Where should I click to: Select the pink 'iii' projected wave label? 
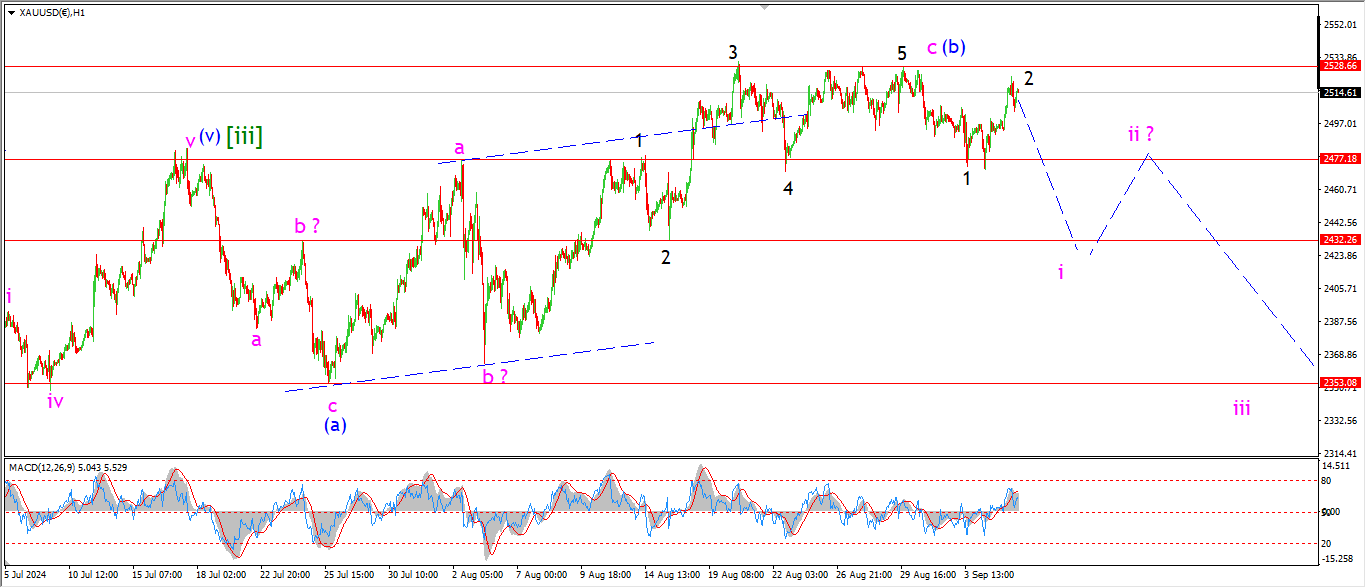point(1241,407)
